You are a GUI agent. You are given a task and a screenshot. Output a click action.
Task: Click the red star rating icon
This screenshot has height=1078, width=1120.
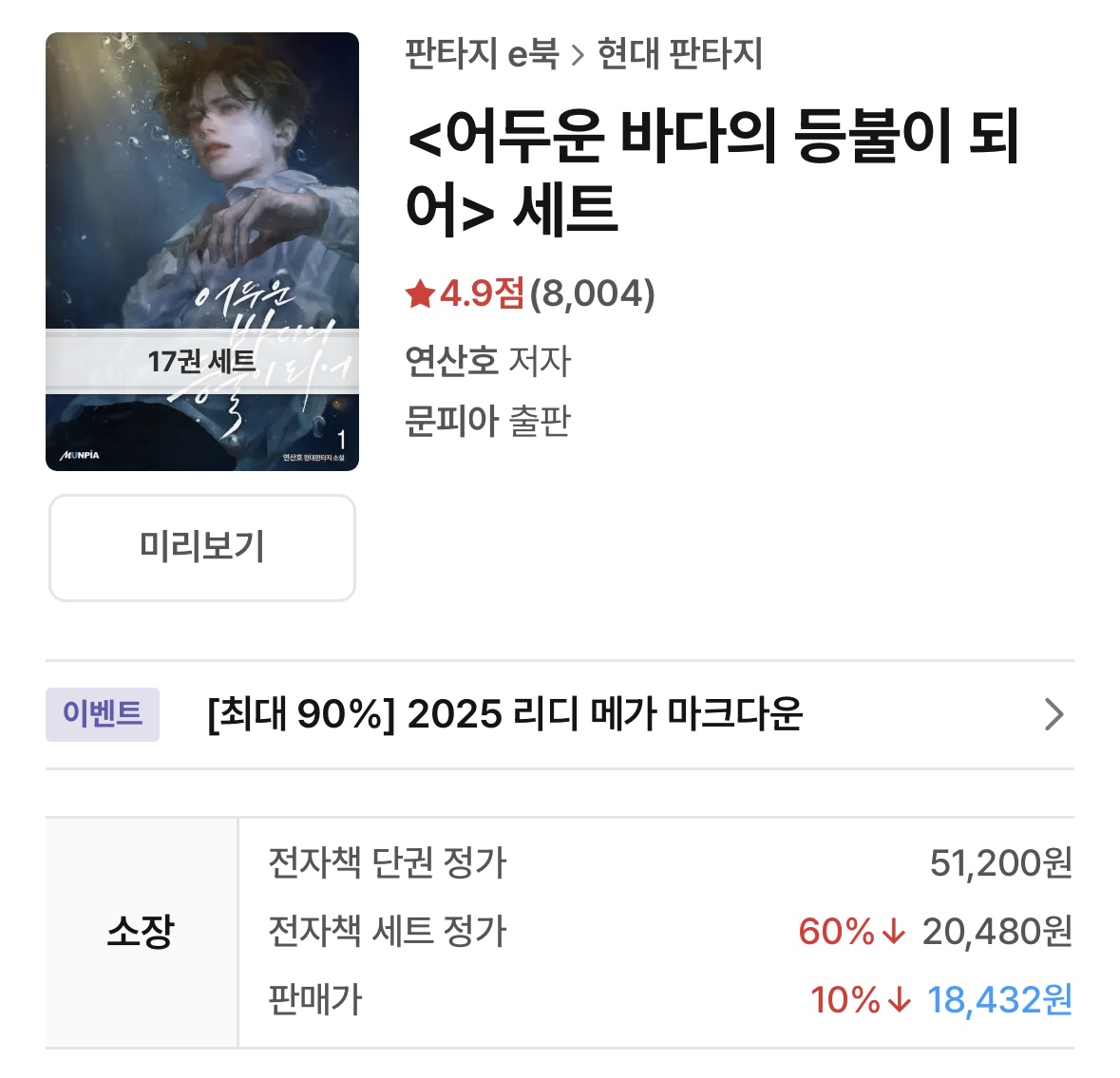click(x=420, y=293)
